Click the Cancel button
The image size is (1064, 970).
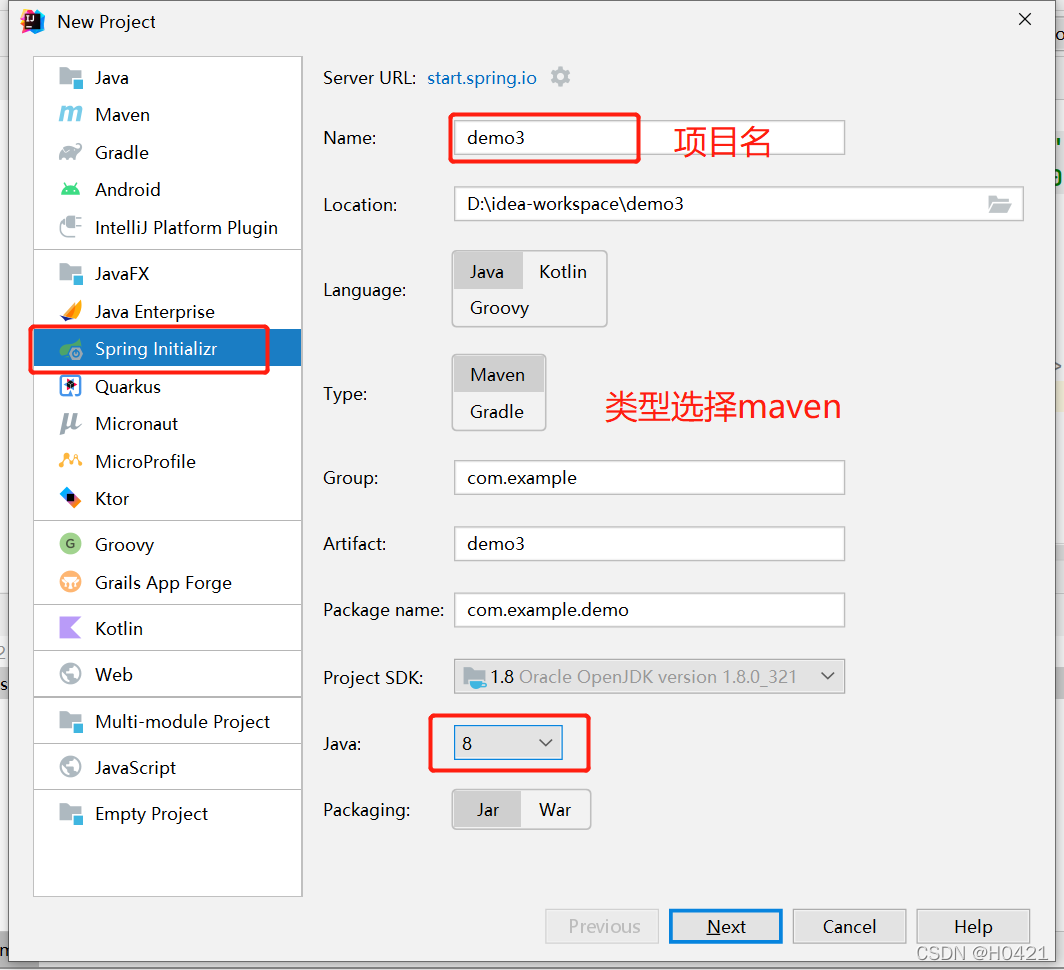point(850,927)
